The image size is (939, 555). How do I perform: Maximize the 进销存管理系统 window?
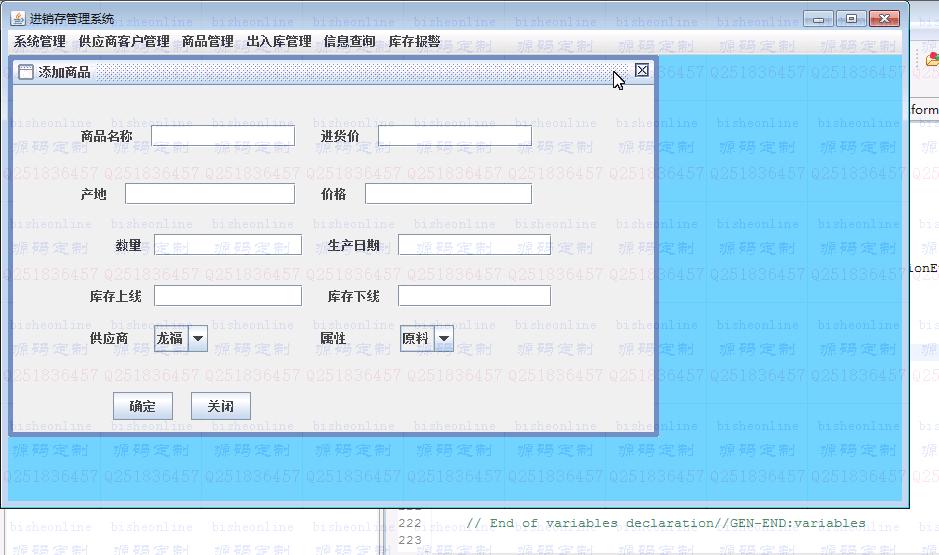851,19
